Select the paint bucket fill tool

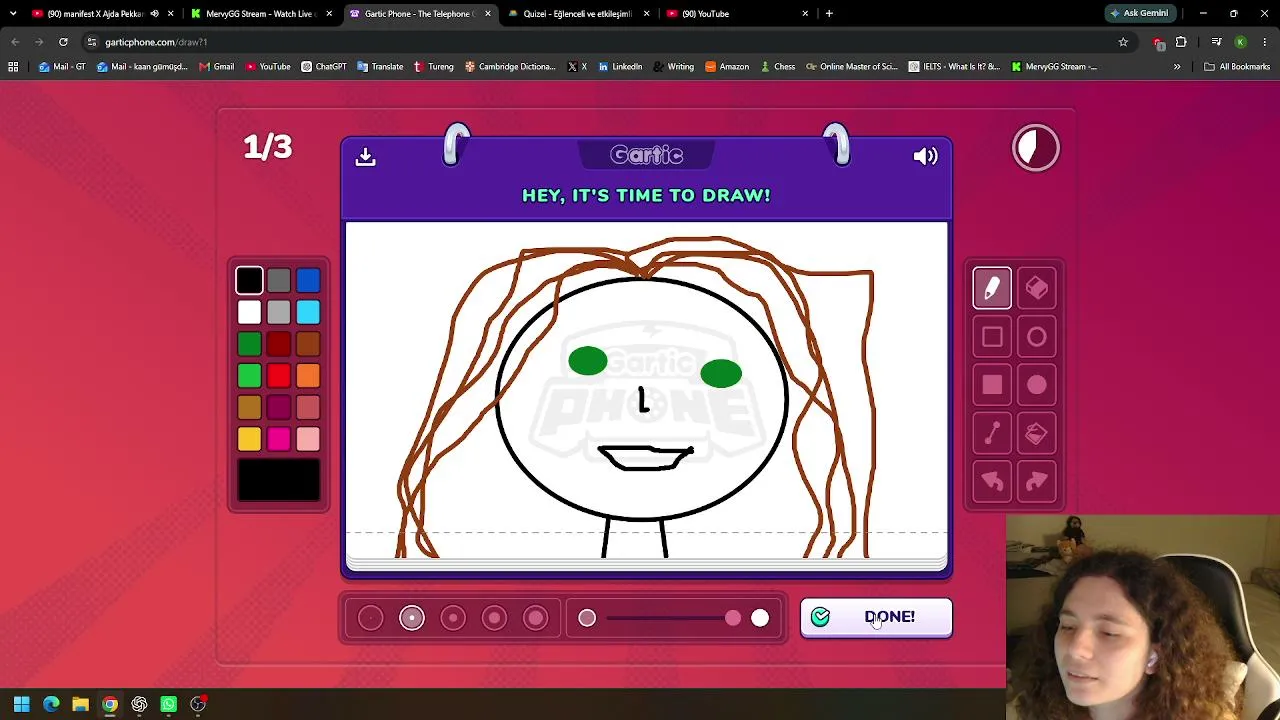(1037, 433)
